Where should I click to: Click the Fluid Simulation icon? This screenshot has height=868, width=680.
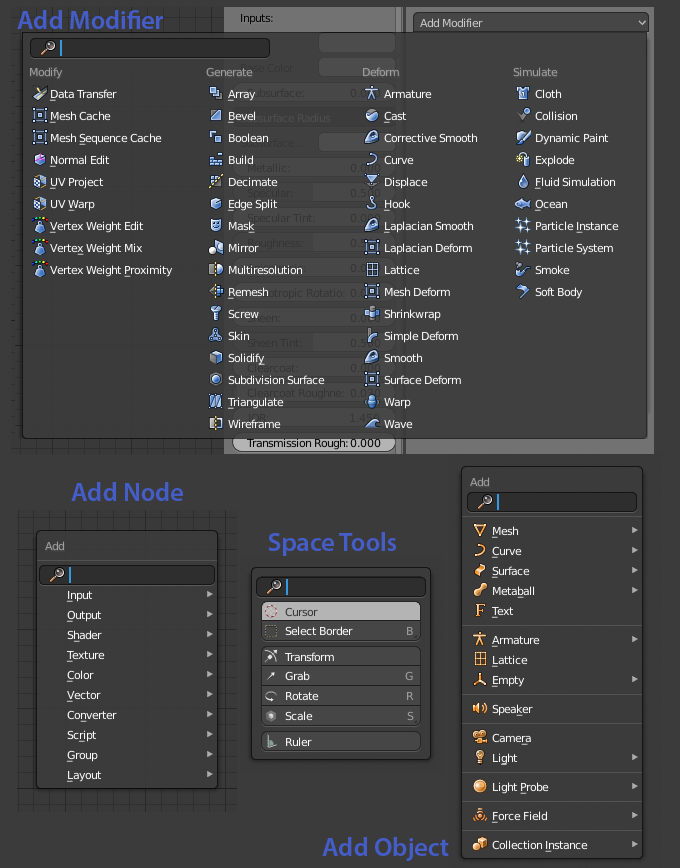point(522,181)
